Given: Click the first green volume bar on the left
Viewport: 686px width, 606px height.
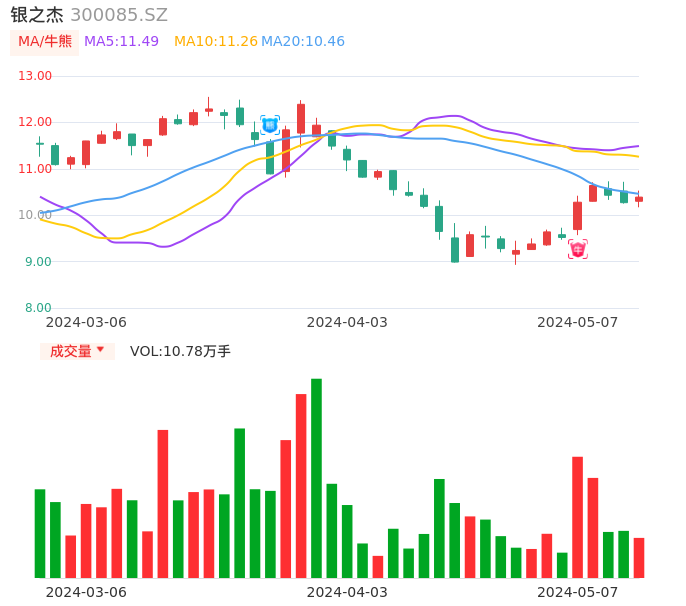Looking at the screenshot, I should click(x=40, y=533).
